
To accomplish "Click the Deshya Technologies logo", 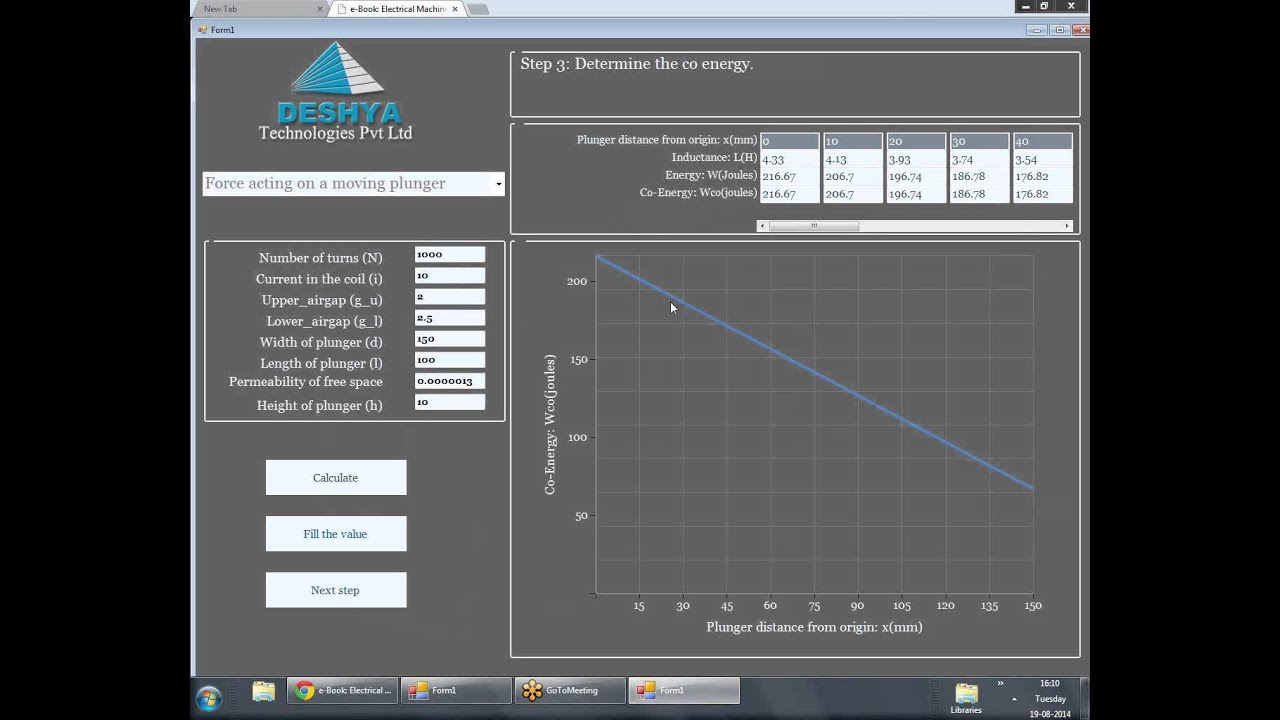I will point(337,92).
